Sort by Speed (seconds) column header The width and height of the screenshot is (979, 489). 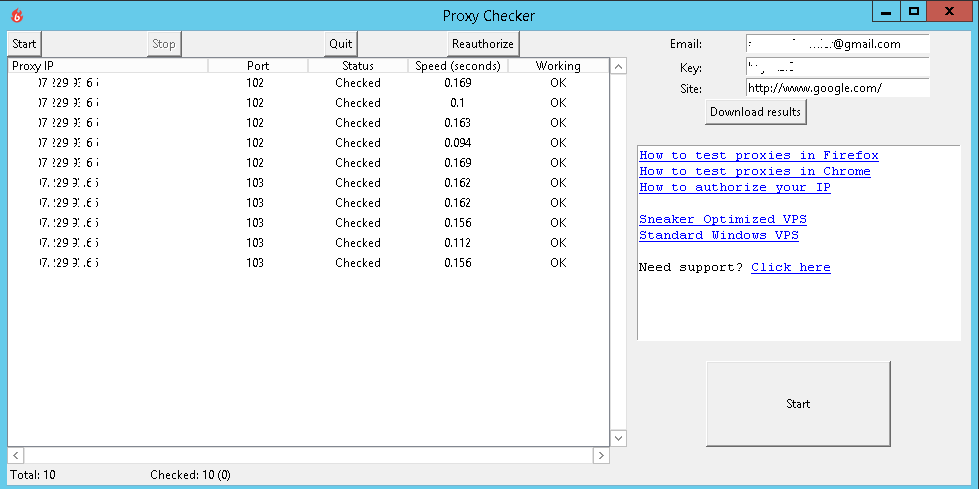(x=458, y=66)
